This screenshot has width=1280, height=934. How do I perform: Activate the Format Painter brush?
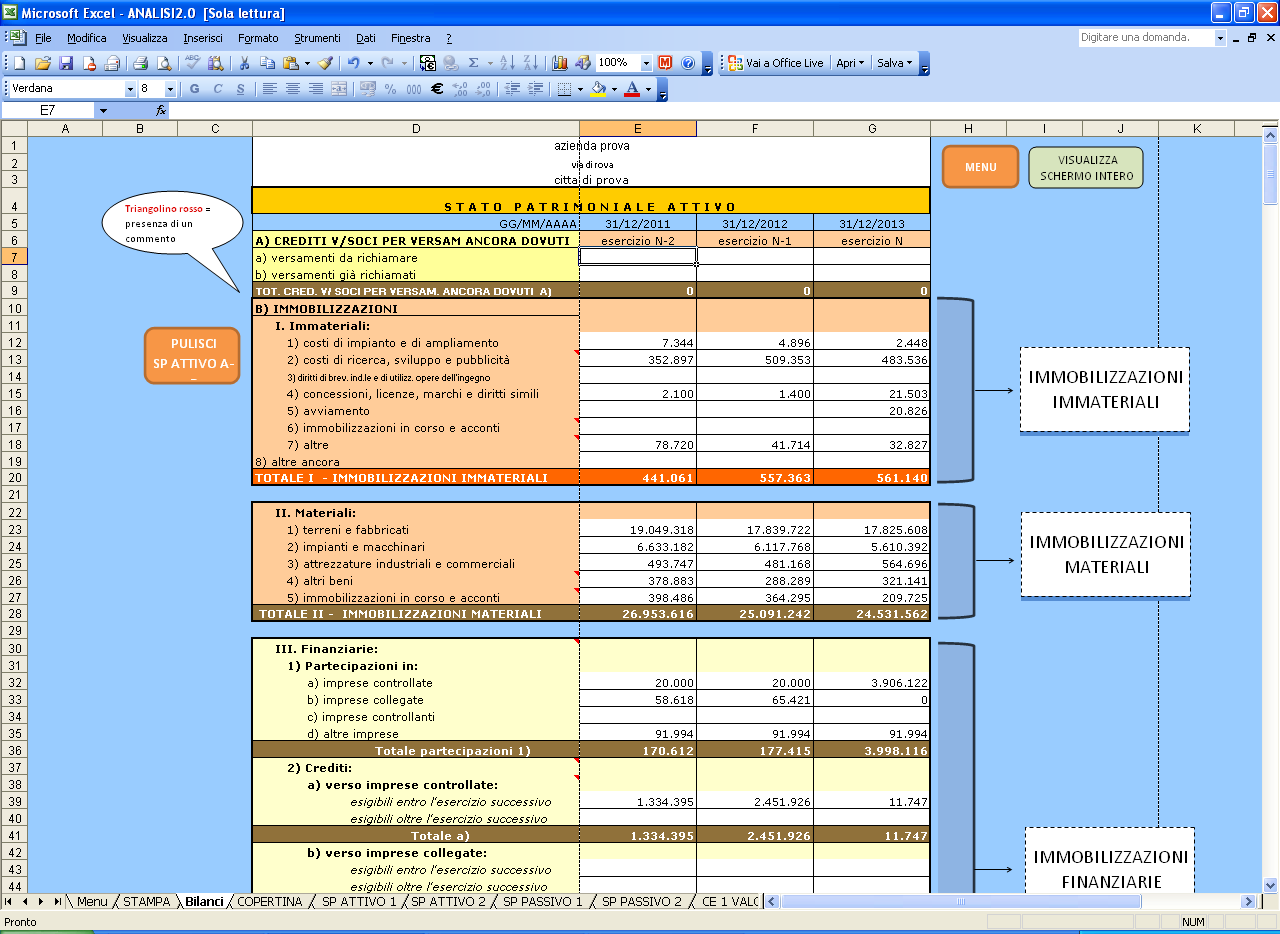coord(325,63)
